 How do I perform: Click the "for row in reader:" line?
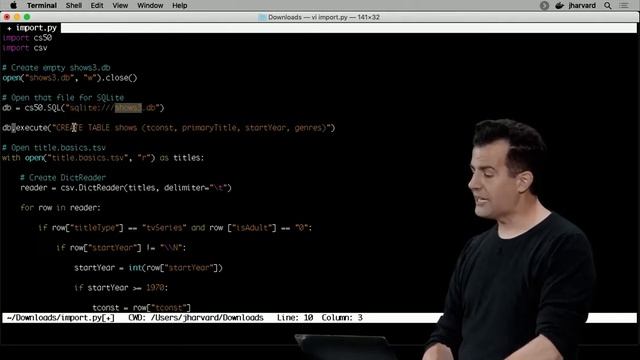(x=60, y=208)
